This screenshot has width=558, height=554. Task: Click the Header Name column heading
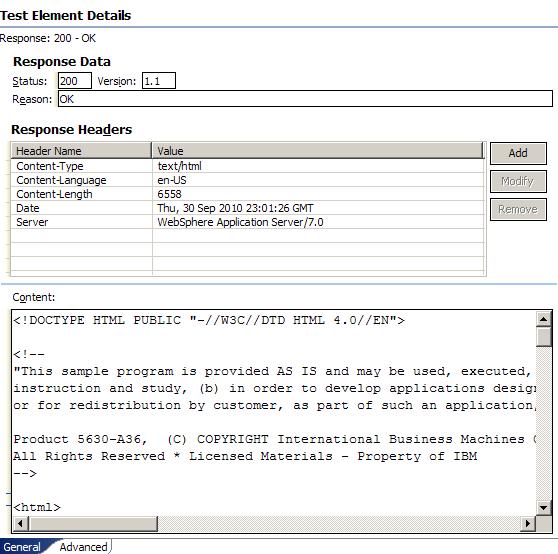(81, 151)
